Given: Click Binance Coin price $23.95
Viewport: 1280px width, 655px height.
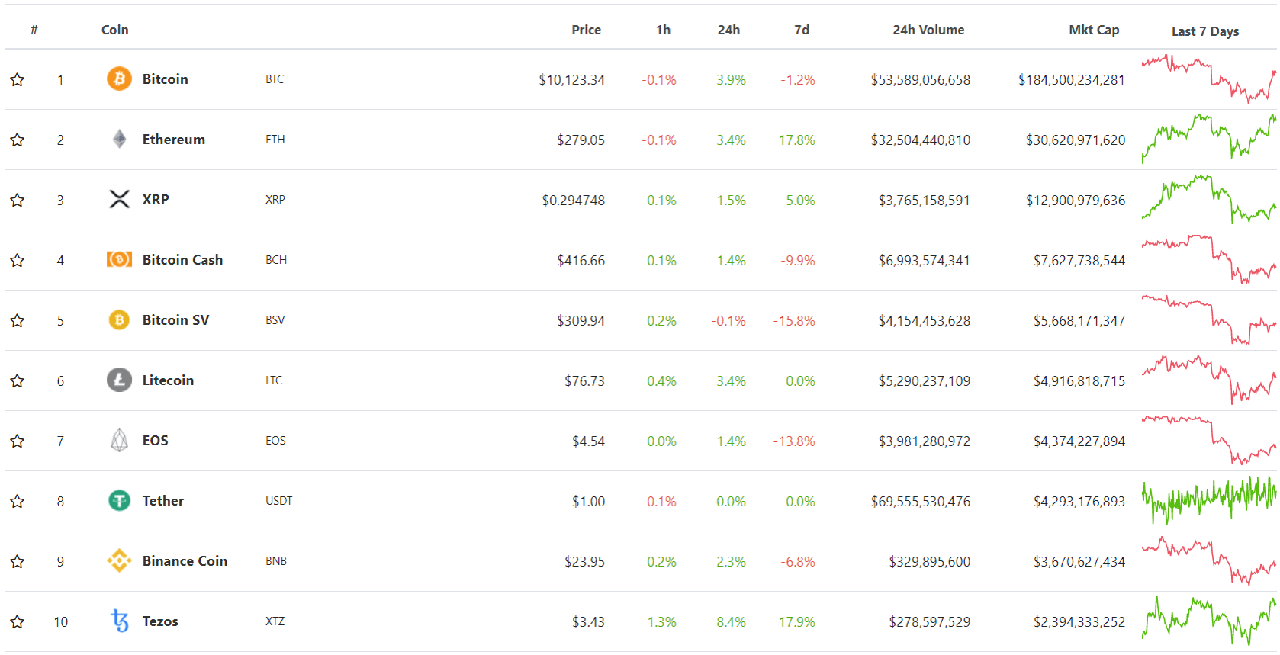Looking at the screenshot, I should pos(585,561).
